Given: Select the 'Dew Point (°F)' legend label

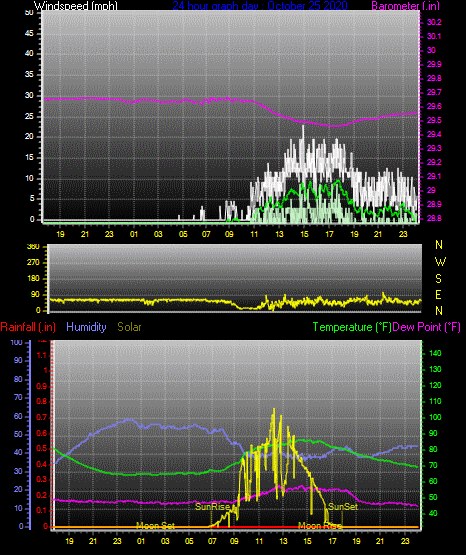Looking at the screenshot, I should pos(427,327).
